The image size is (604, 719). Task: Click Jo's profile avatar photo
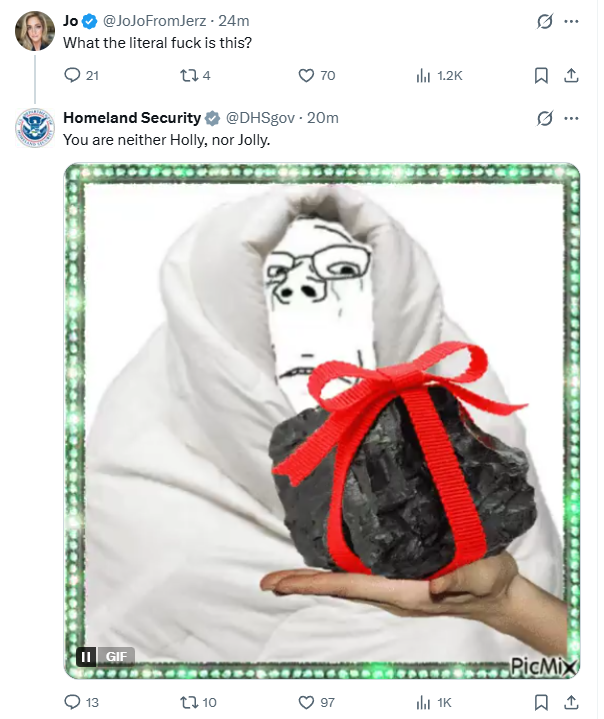35,31
